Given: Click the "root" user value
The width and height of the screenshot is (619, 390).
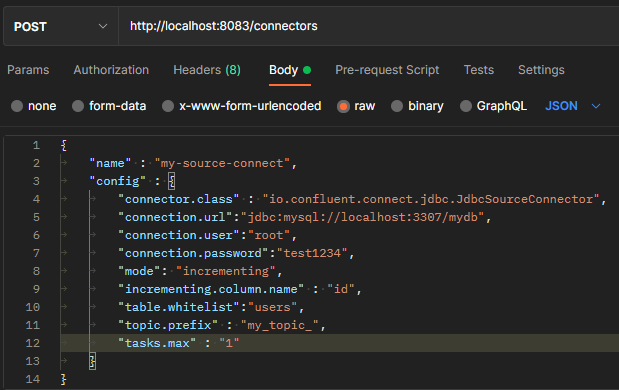Looking at the screenshot, I should [x=269, y=235].
